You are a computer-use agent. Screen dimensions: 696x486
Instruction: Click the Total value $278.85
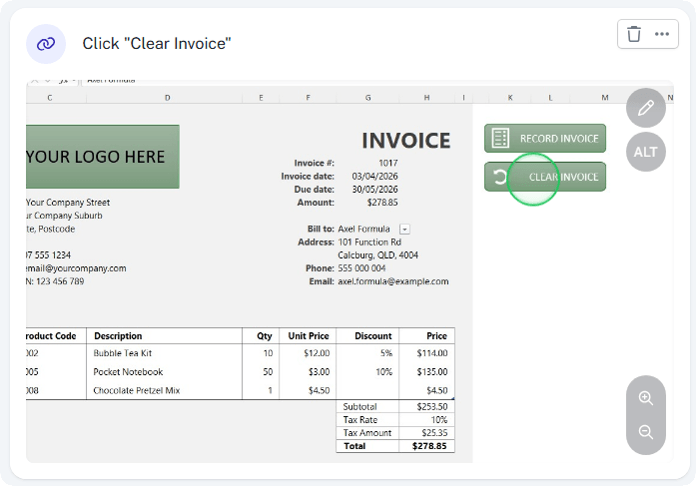pyautogui.click(x=429, y=446)
